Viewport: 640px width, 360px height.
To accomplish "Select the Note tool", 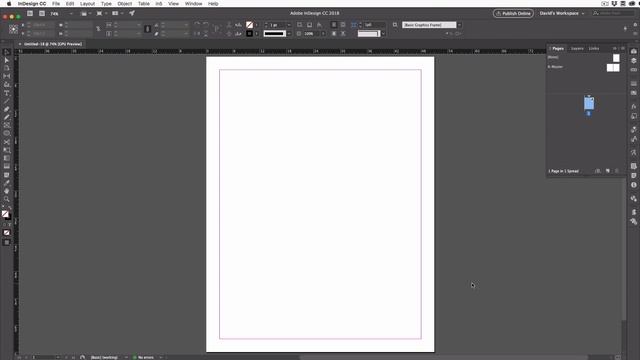I will 7,175.
